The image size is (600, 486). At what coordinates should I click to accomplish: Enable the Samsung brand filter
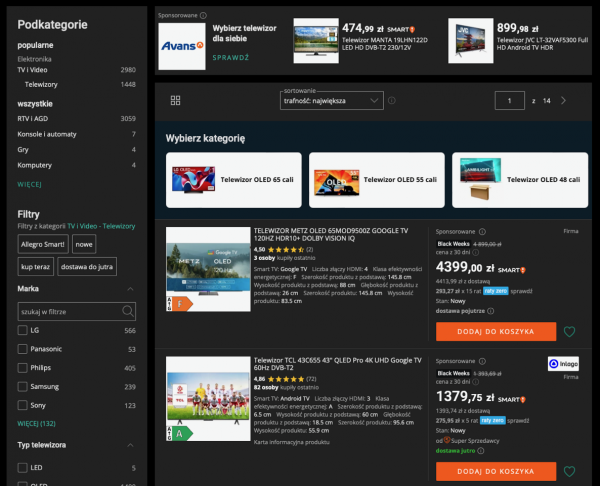23,386
